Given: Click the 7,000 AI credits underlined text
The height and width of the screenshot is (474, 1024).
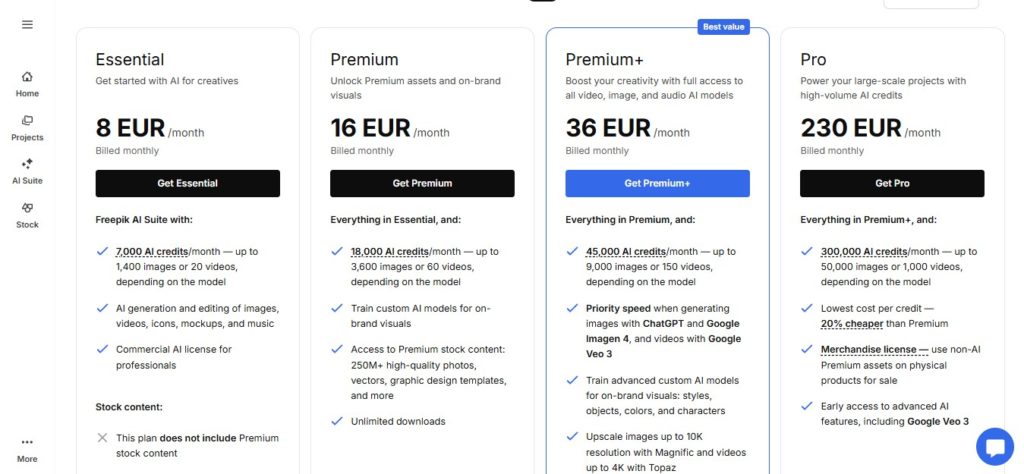Looking at the screenshot, I should click(x=152, y=251).
